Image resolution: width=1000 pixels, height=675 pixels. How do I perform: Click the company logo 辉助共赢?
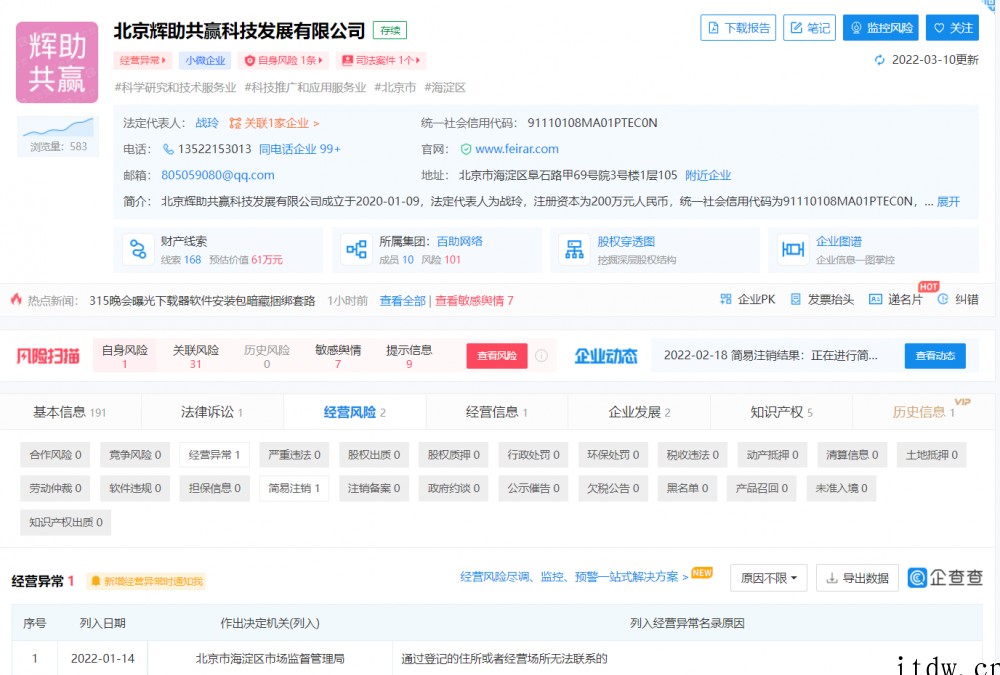coord(57,63)
